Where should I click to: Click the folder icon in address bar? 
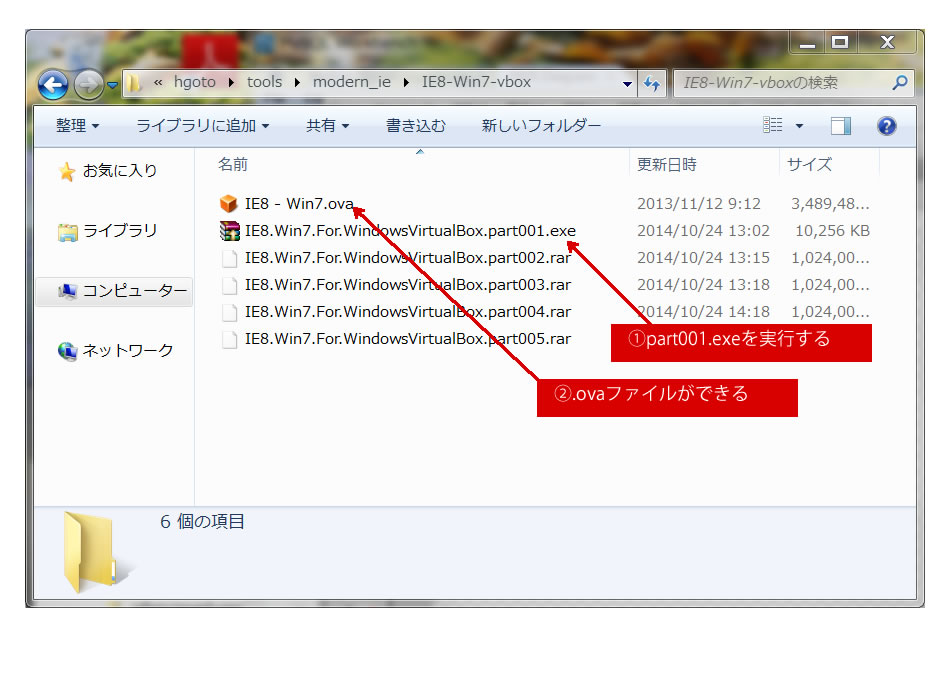tap(134, 83)
